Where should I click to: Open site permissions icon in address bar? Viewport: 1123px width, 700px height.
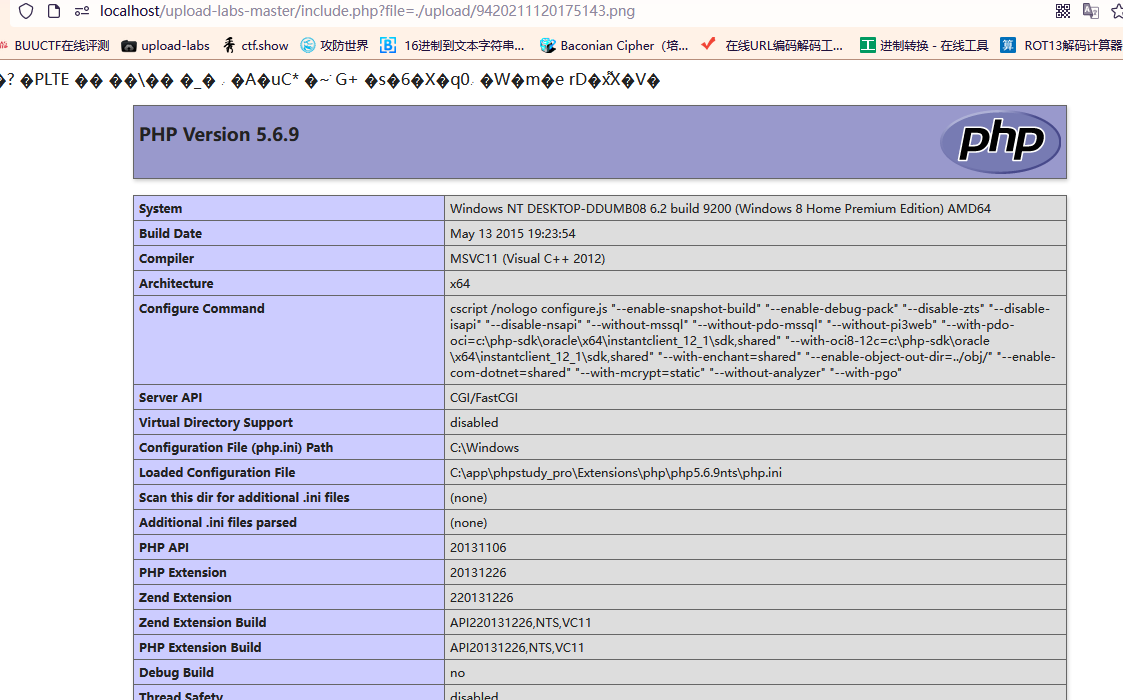tap(82, 11)
